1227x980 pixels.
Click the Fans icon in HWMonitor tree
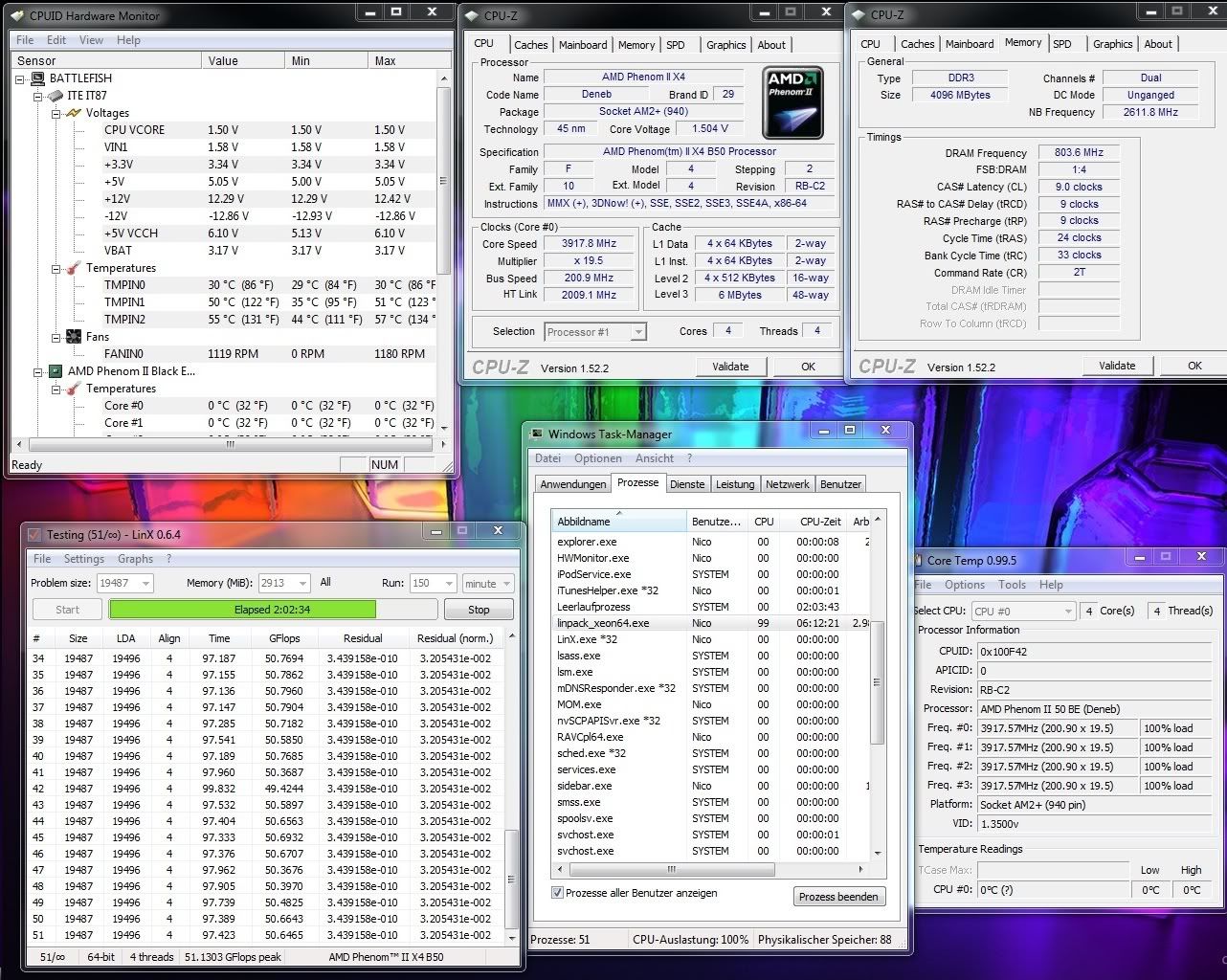74,337
